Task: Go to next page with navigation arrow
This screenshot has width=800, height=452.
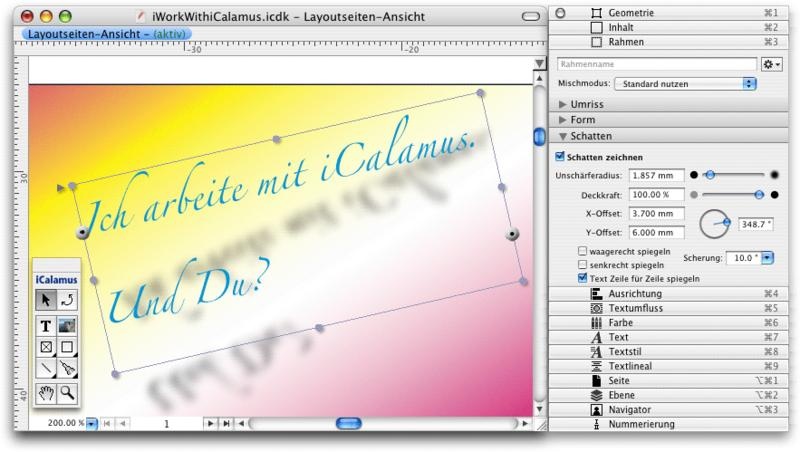Action: click(x=210, y=423)
